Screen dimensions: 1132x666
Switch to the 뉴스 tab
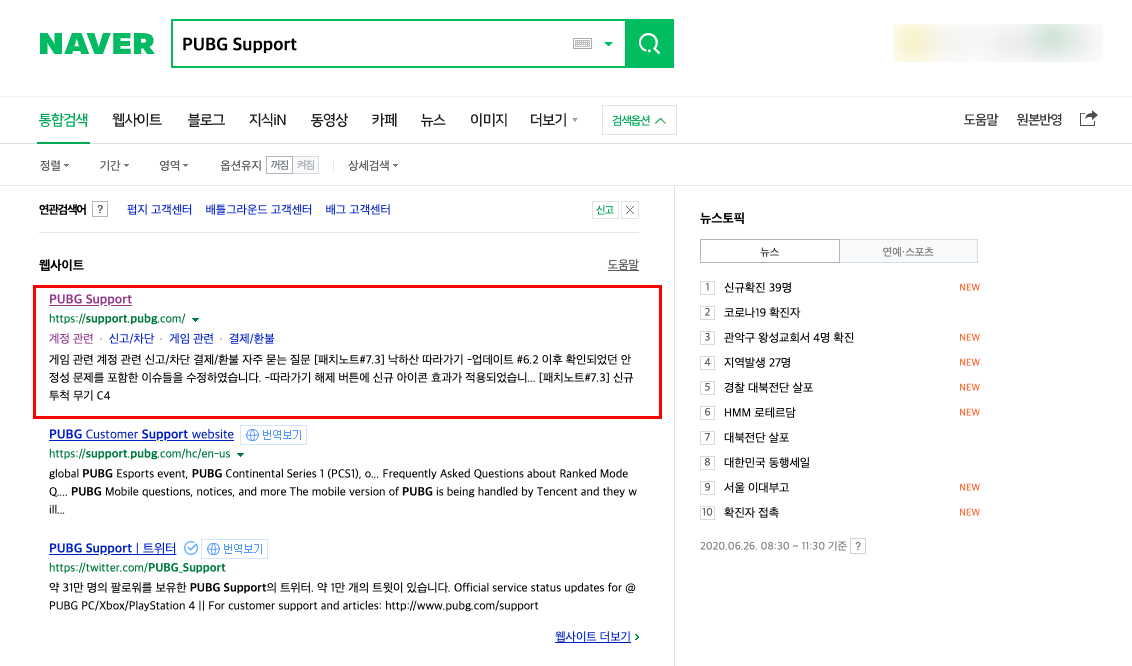coord(433,120)
